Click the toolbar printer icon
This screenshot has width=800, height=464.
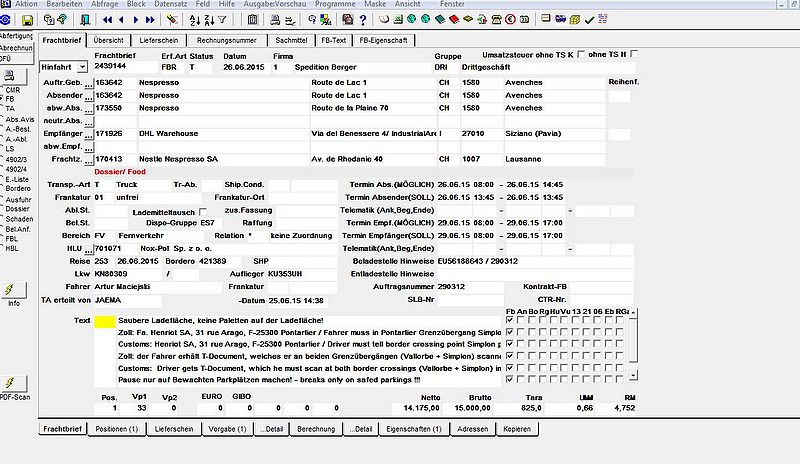275,20
